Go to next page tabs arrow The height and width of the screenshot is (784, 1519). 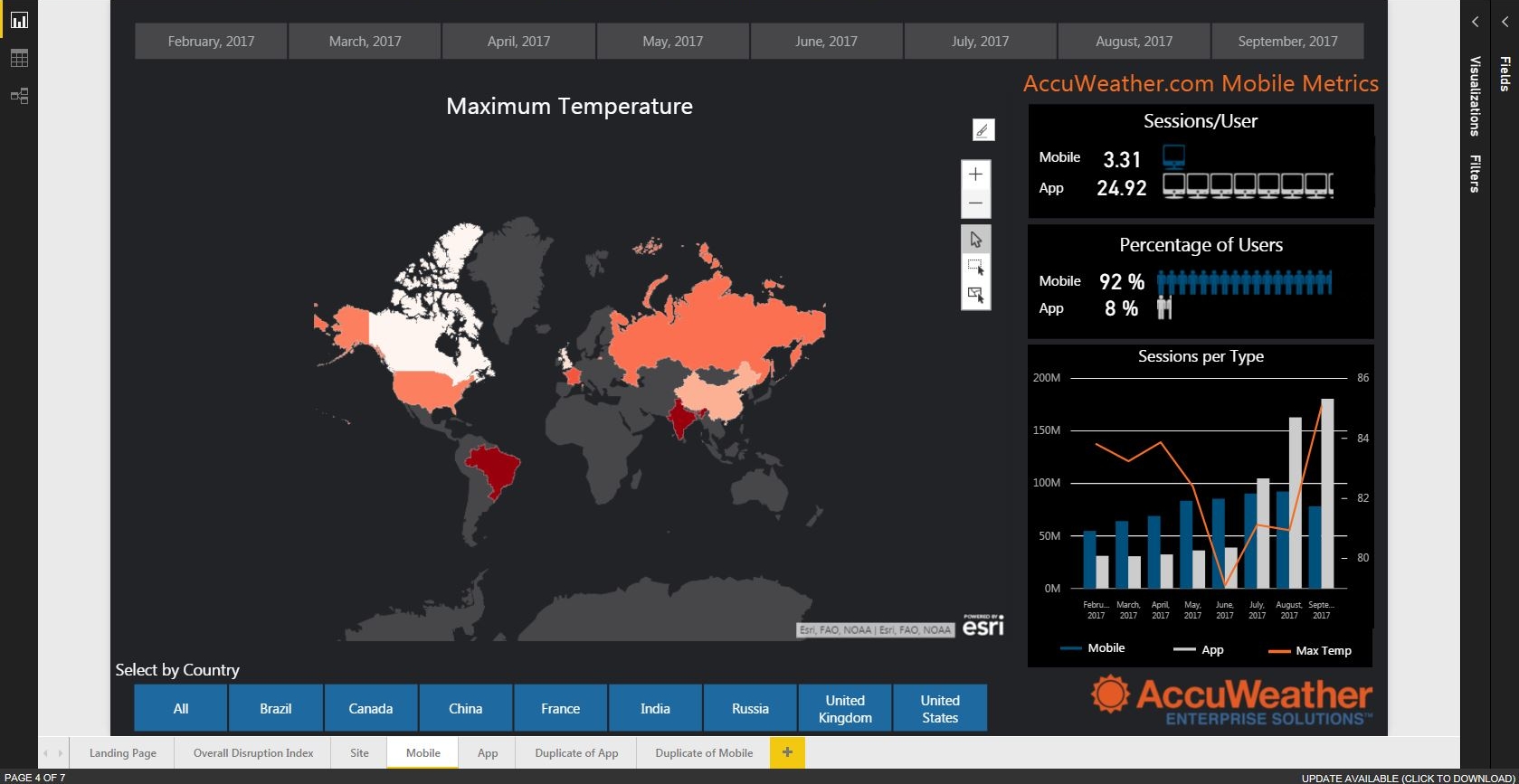coord(61,752)
